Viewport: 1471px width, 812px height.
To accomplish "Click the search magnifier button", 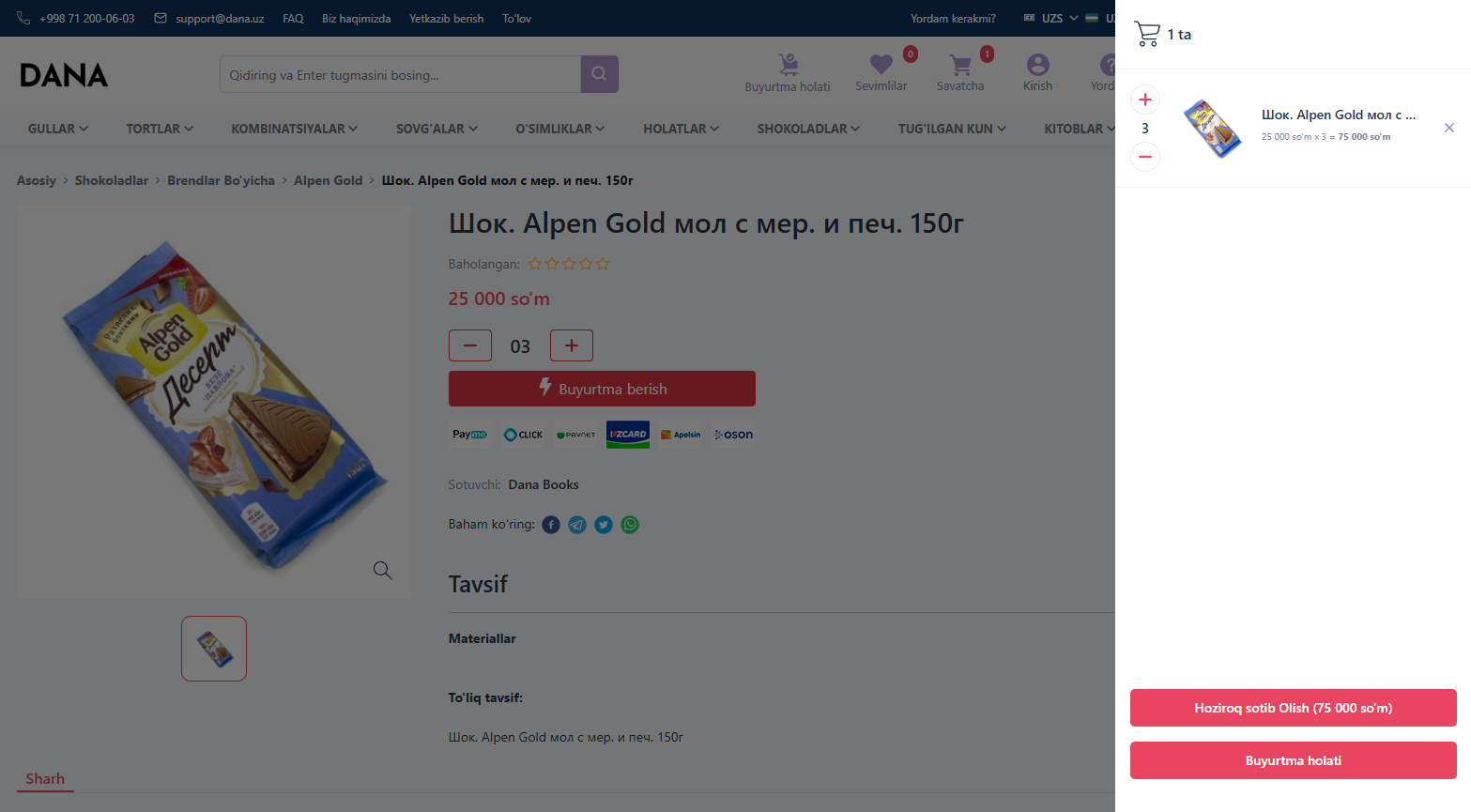I will [x=599, y=74].
